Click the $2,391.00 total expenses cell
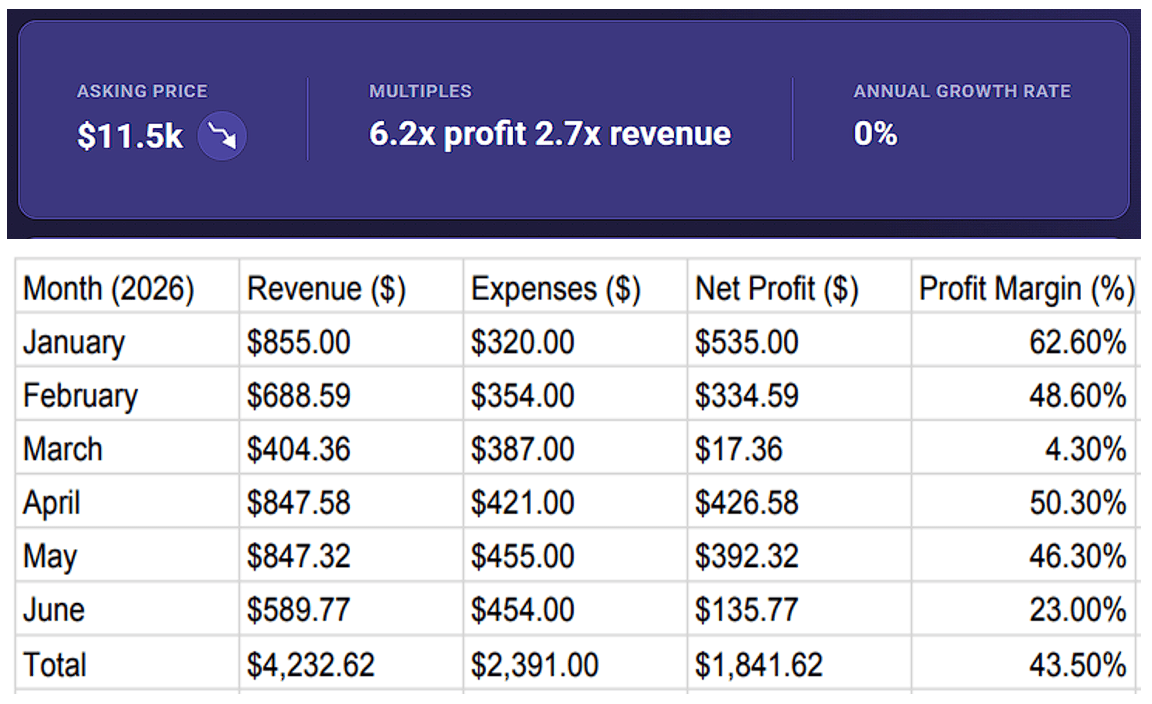The height and width of the screenshot is (704, 1152). coord(576,664)
